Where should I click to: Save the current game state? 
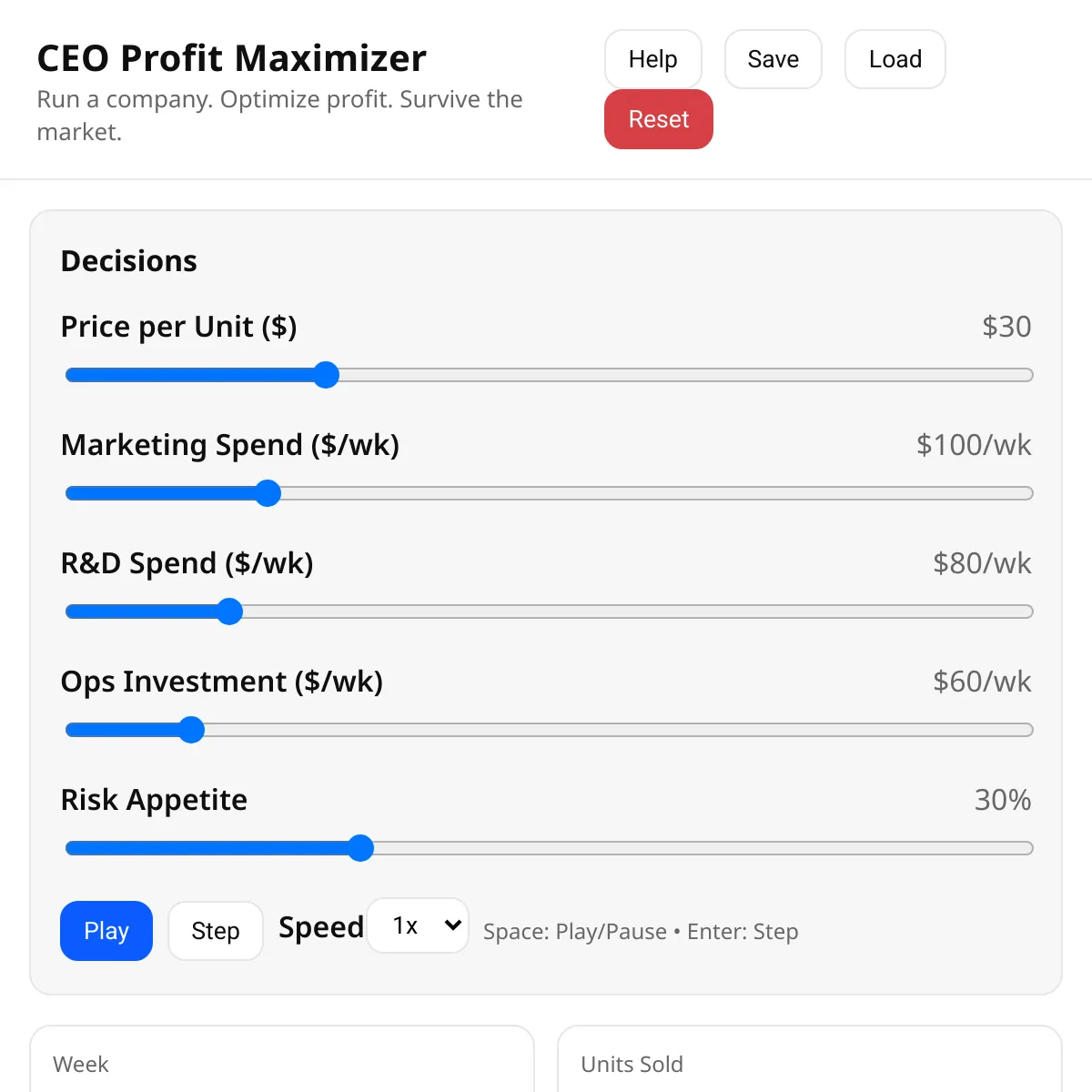click(x=773, y=58)
